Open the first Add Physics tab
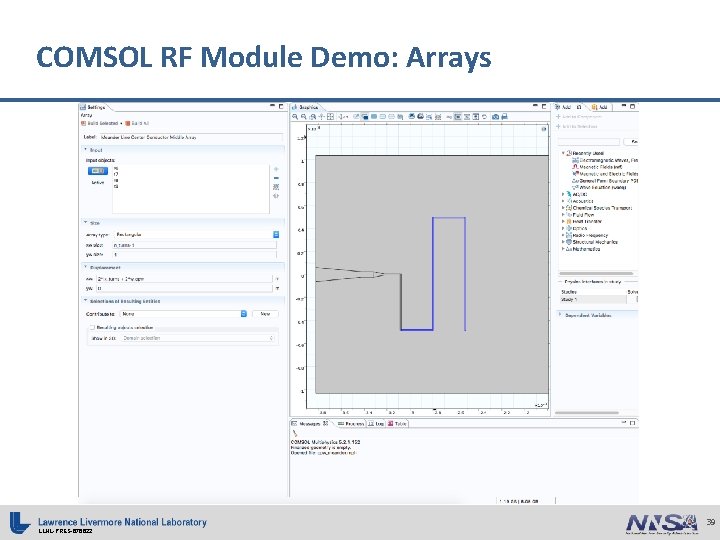Image resolution: width=720 pixels, height=540 pixels. [x=567, y=107]
